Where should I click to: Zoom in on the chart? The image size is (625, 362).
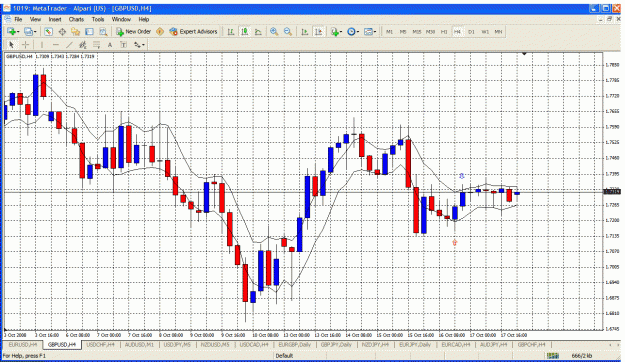coord(274,32)
